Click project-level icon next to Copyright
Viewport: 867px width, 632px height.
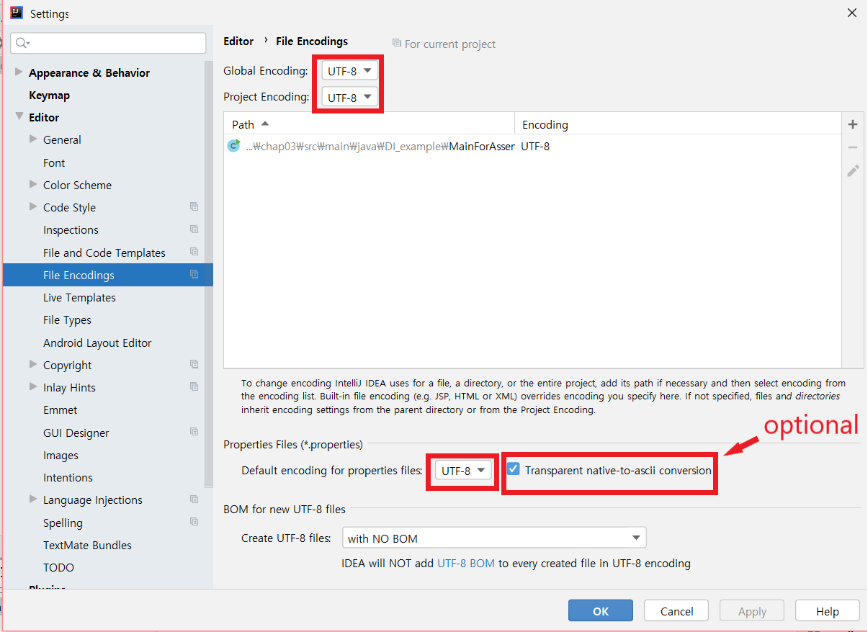click(x=194, y=364)
